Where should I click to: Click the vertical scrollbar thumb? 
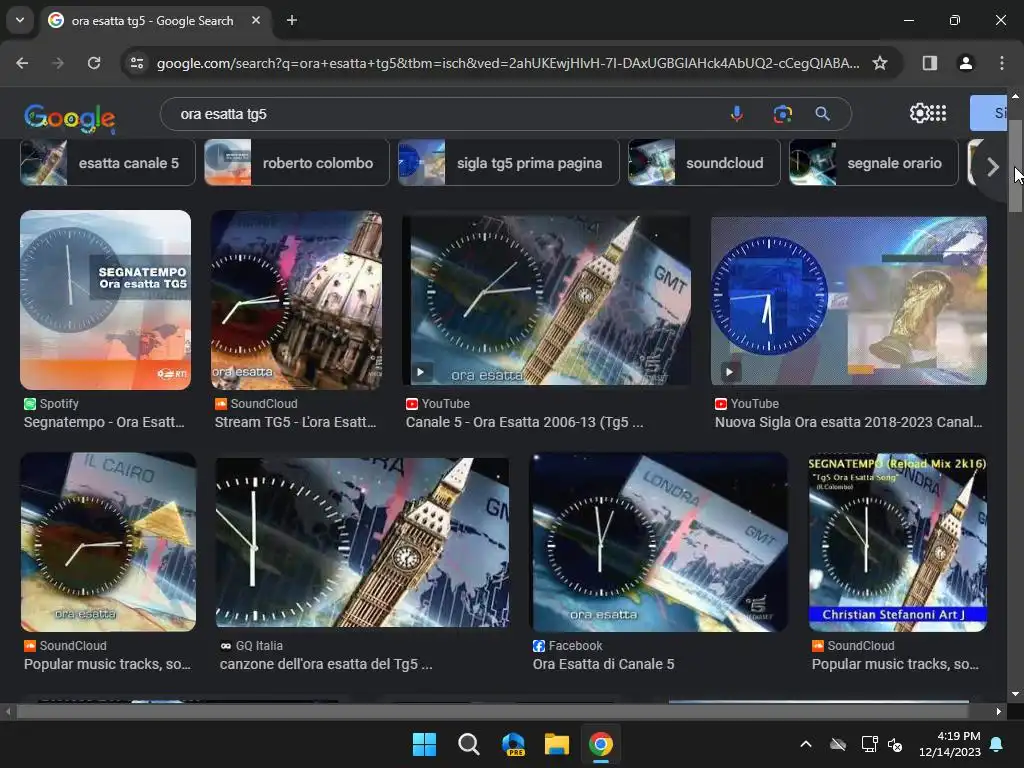point(1015,167)
